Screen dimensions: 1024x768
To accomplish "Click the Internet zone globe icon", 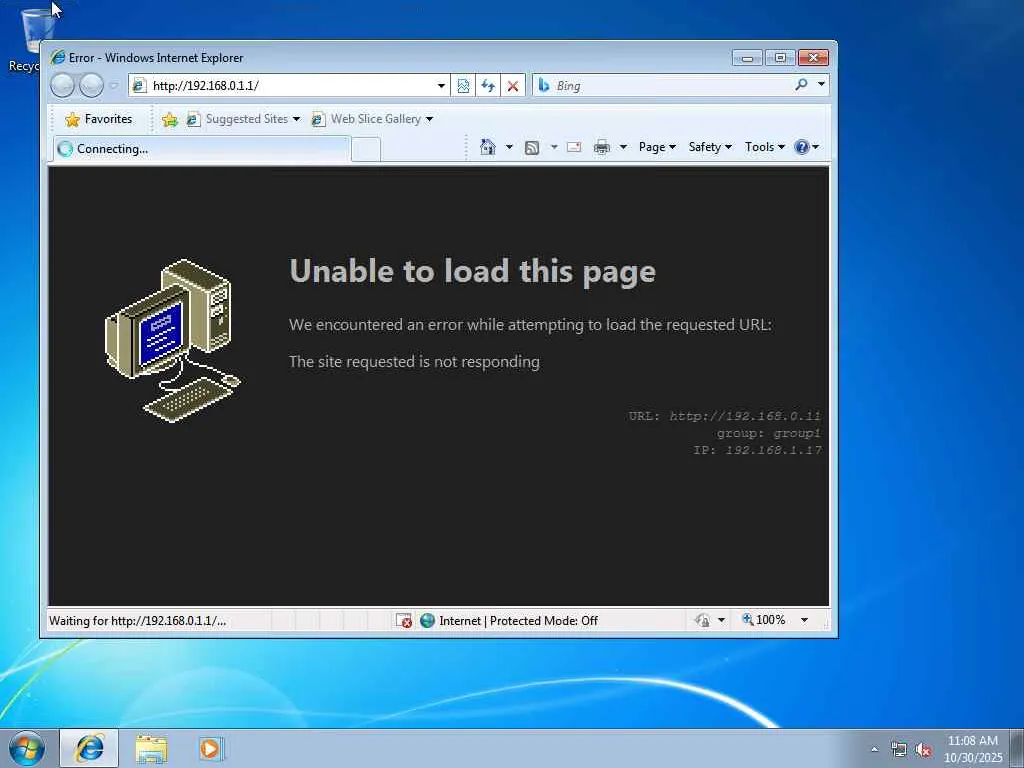I will point(427,620).
